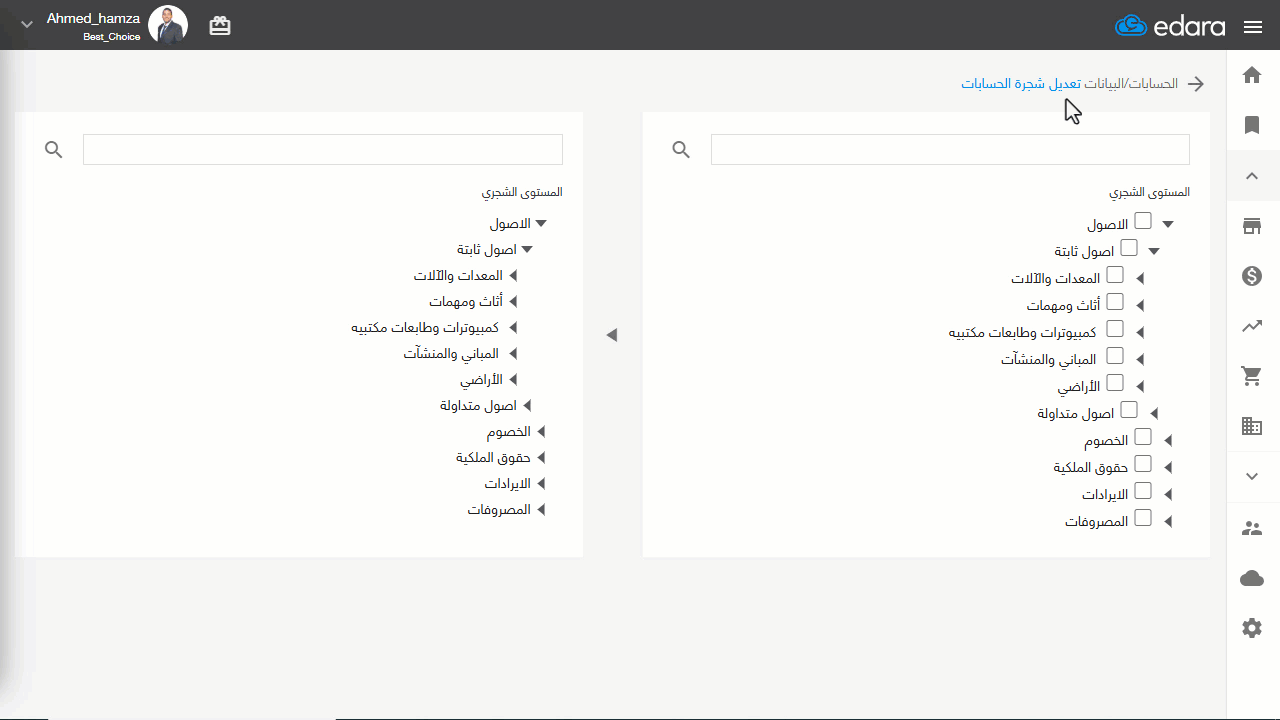
Task: Expand حقوق الملكية node in right panel
Action: pyautogui.click(x=1168, y=468)
